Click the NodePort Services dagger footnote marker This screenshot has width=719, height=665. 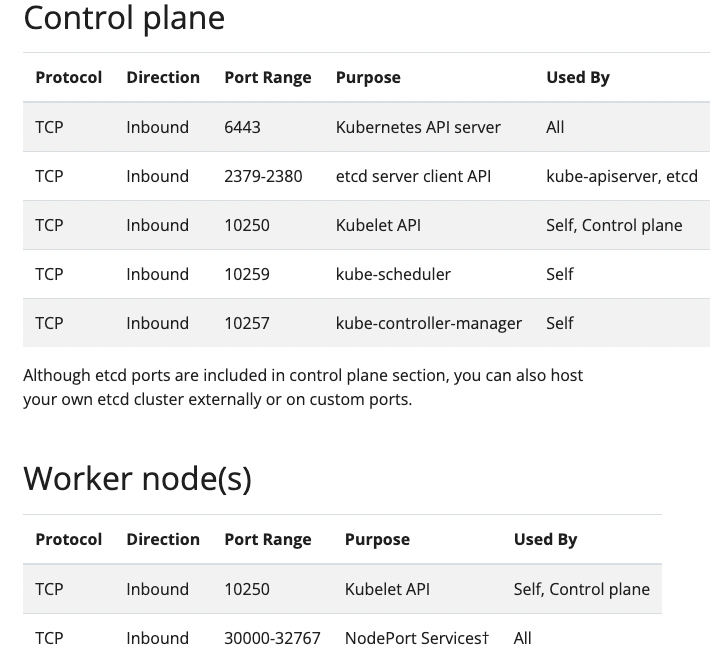click(x=485, y=638)
